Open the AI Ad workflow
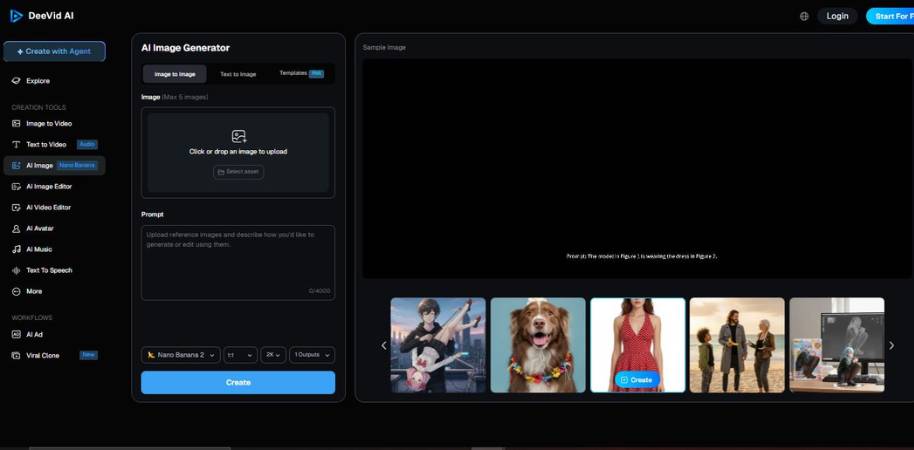 [34, 334]
